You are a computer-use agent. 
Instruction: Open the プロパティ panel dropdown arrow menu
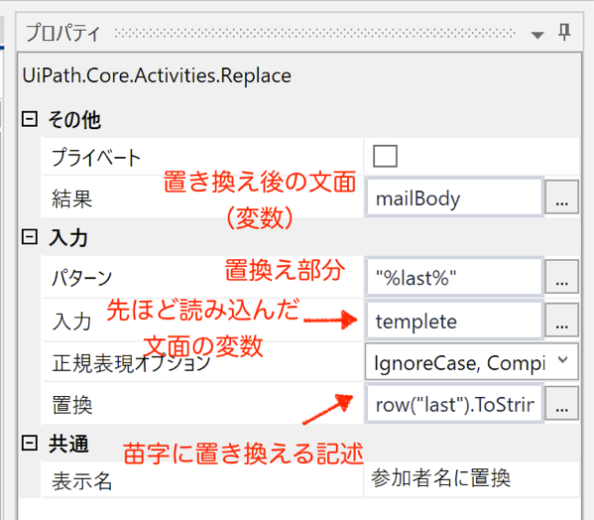(537, 35)
